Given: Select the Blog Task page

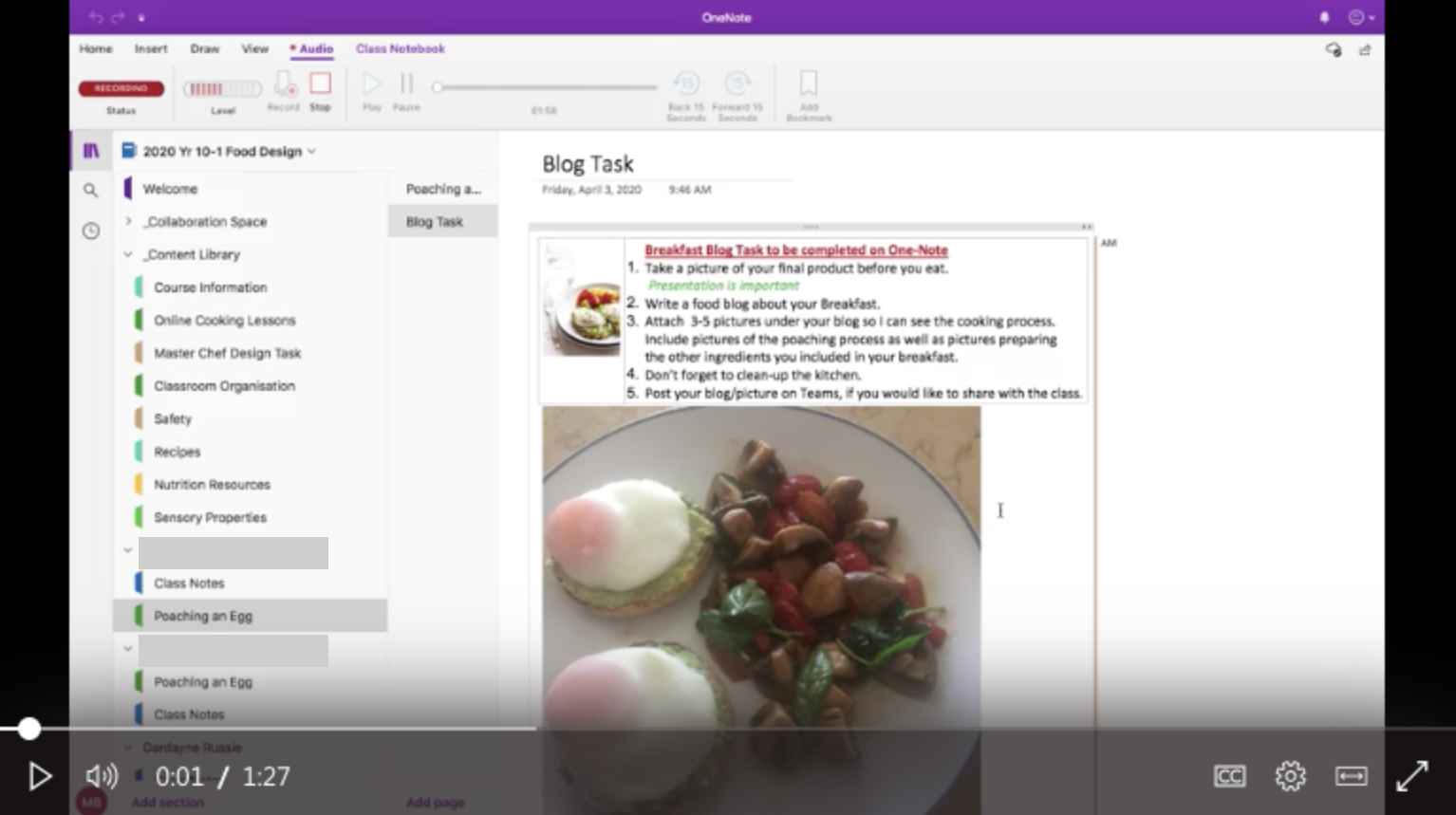Looking at the screenshot, I should [x=443, y=222].
